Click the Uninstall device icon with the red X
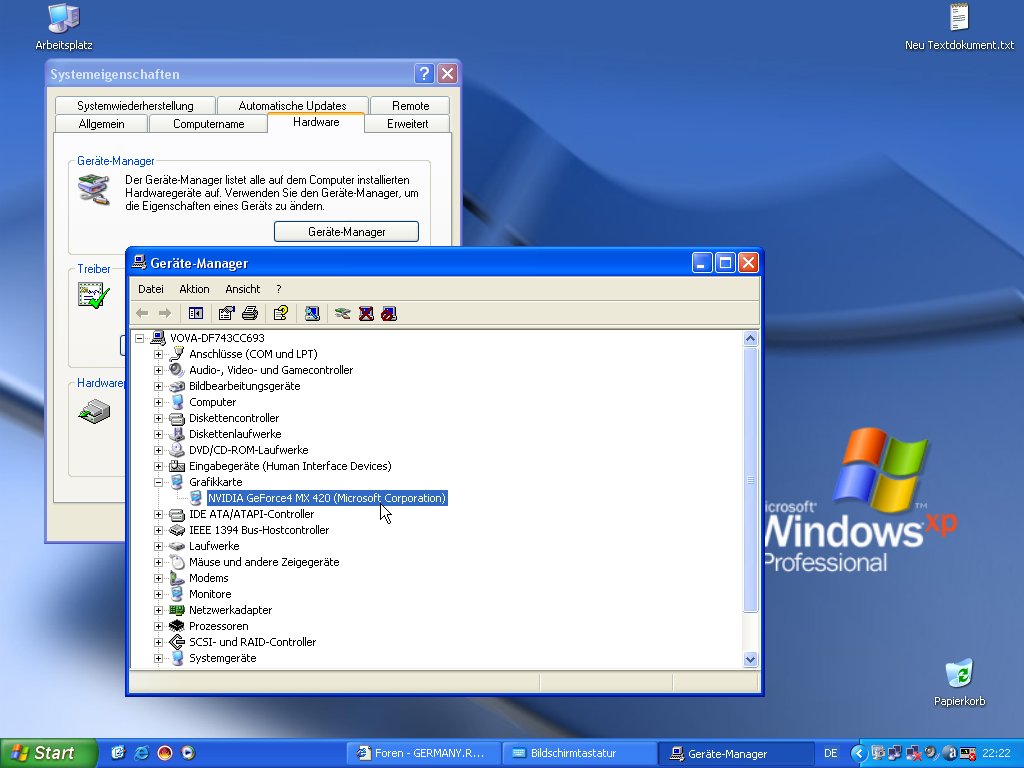 click(366, 313)
